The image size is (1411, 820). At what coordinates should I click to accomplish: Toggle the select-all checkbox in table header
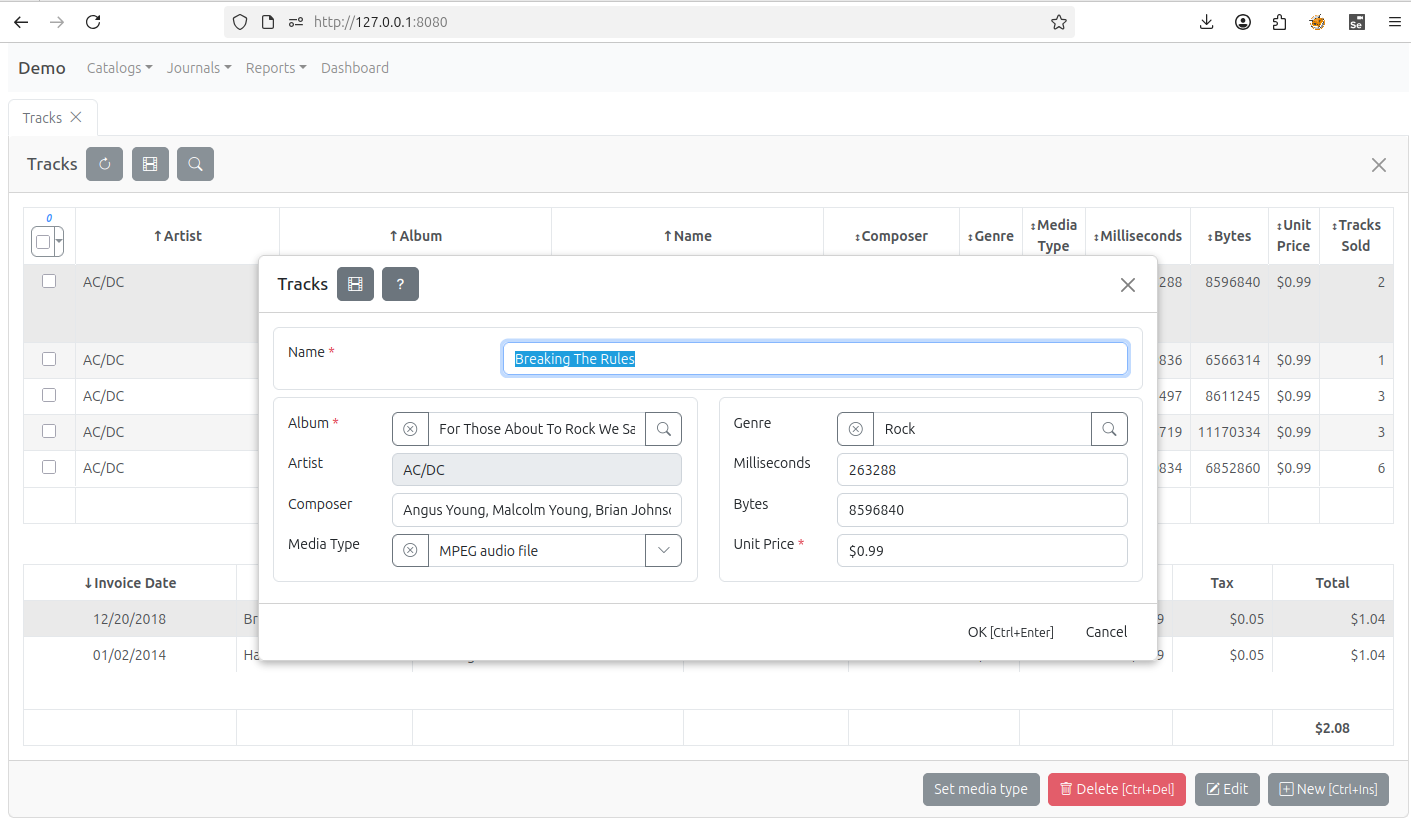pos(43,241)
